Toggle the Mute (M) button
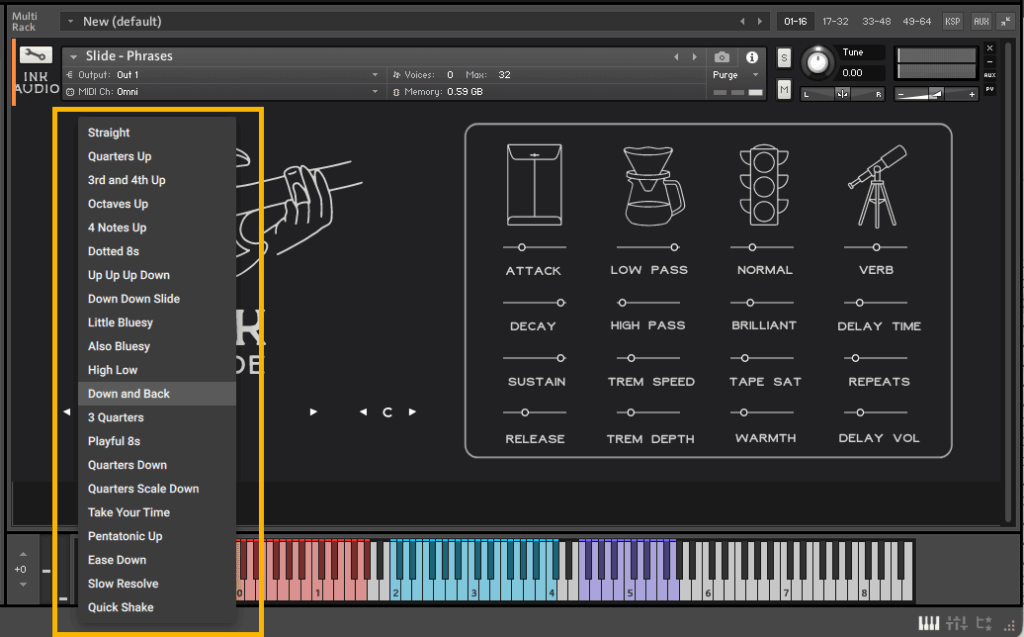 [x=784, y=90]
